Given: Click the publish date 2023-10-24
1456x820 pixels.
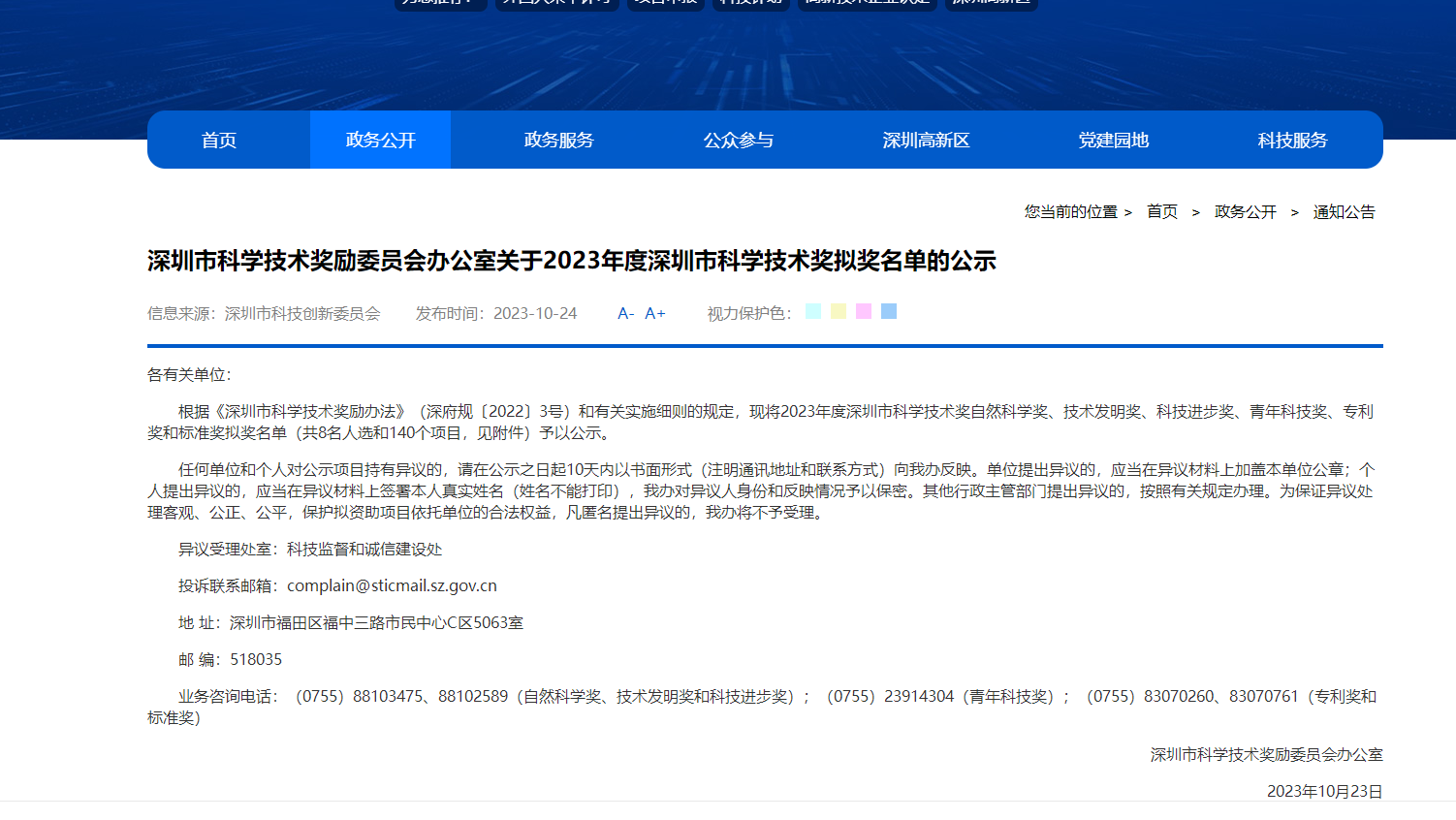Looking at the screenshot, I should coord(535,313).
